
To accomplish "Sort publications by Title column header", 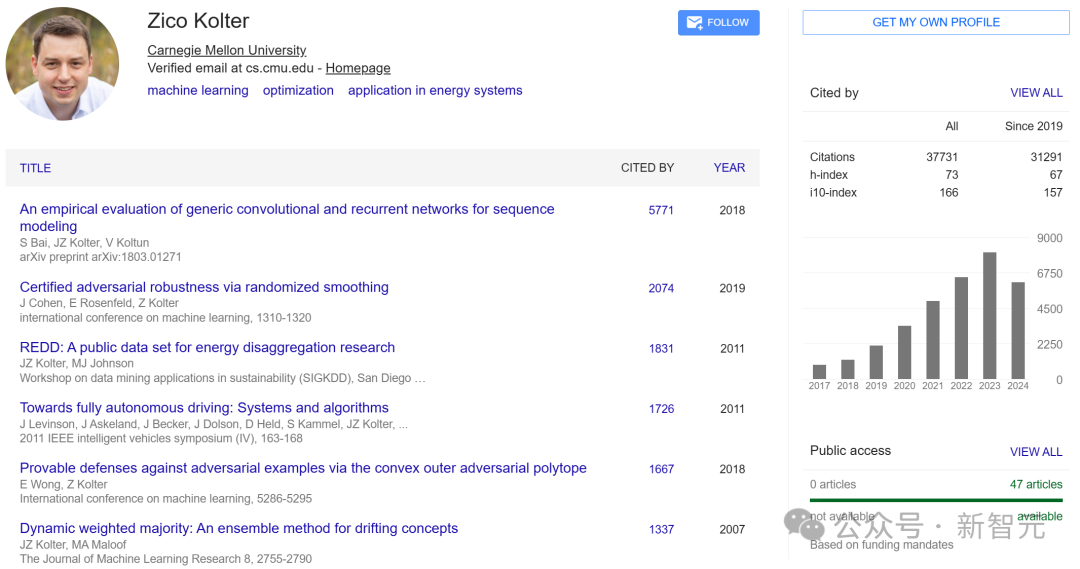I will pyautogui.click(x=35, y=168).
